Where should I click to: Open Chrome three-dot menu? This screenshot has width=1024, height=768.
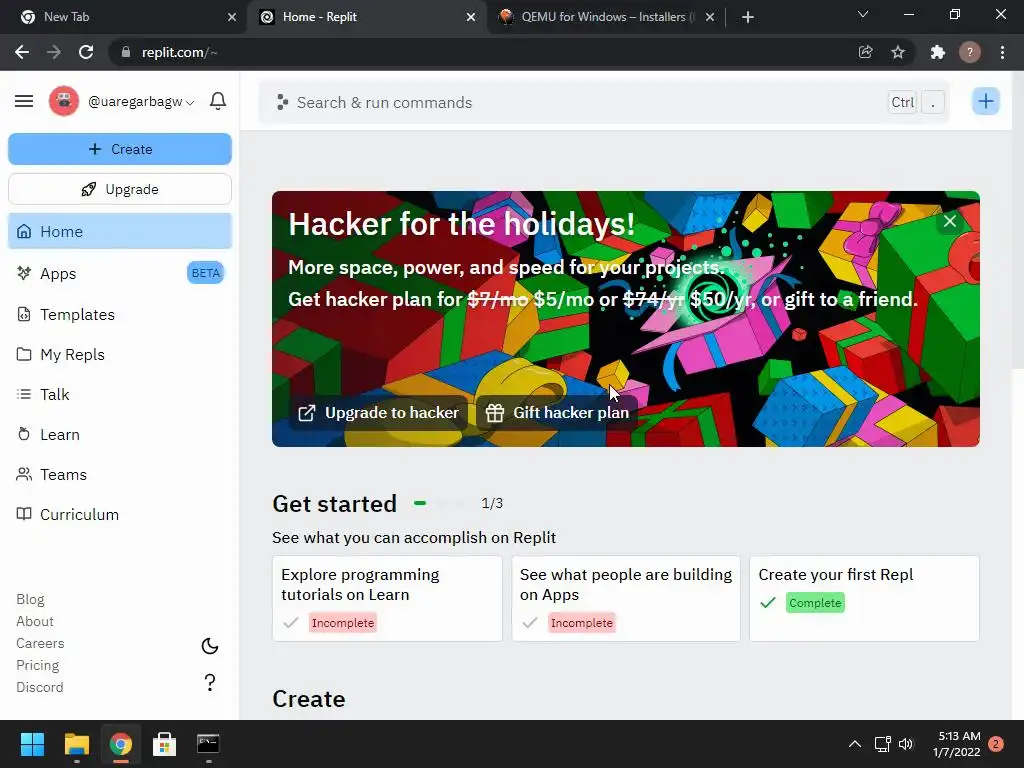[x=1002, y=52]
